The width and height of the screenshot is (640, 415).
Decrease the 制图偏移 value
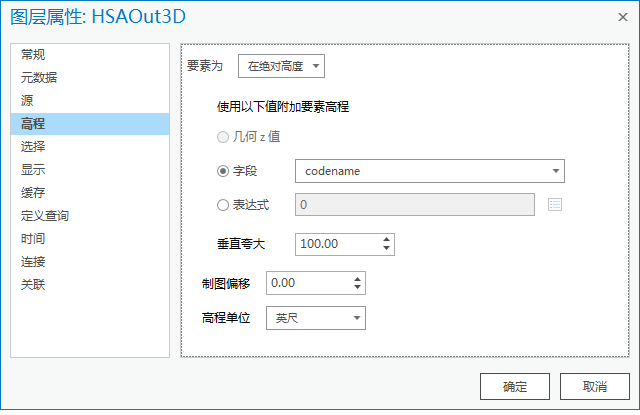point(357,288)
